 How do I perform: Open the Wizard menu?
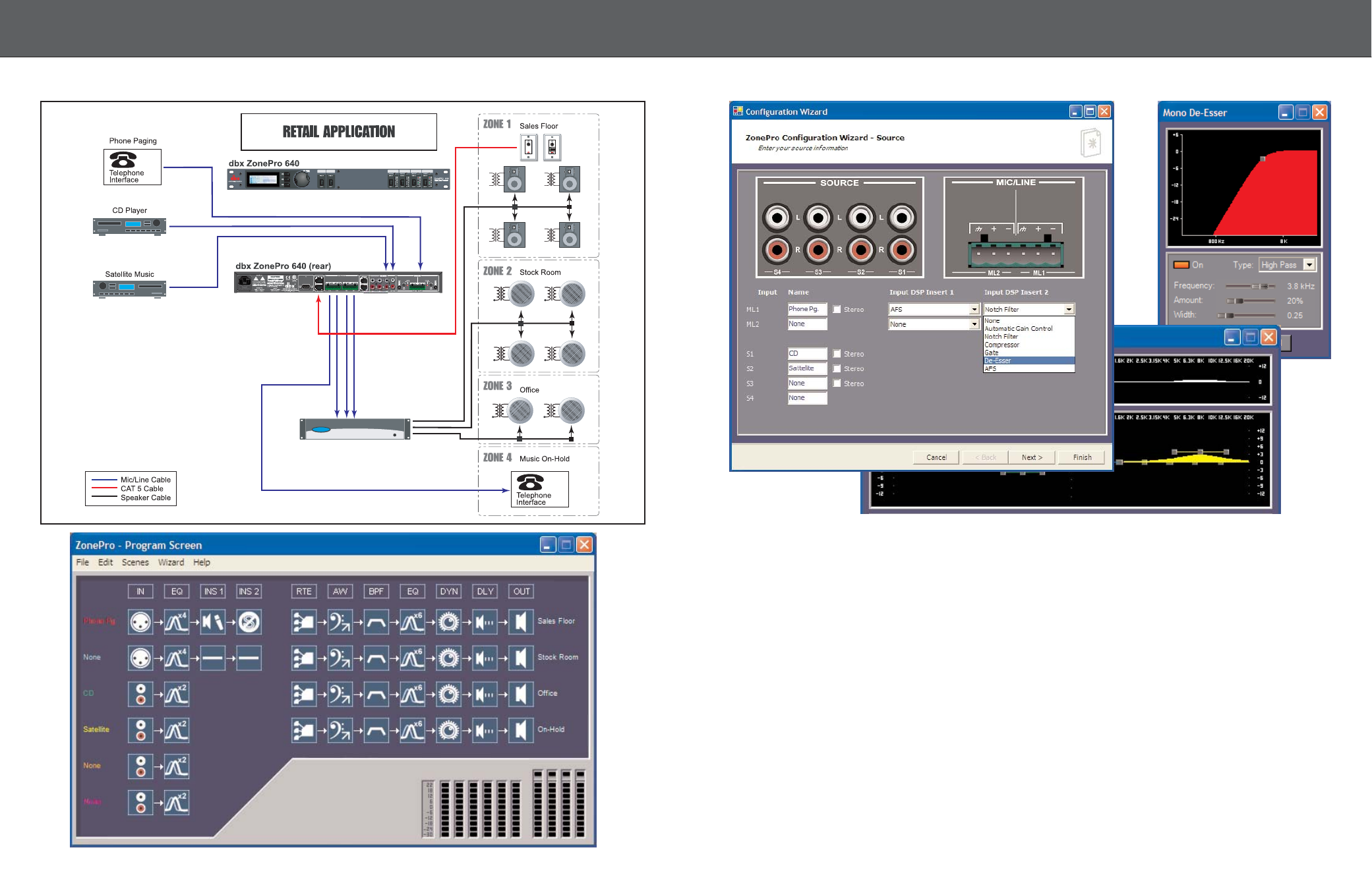point(171,562)
